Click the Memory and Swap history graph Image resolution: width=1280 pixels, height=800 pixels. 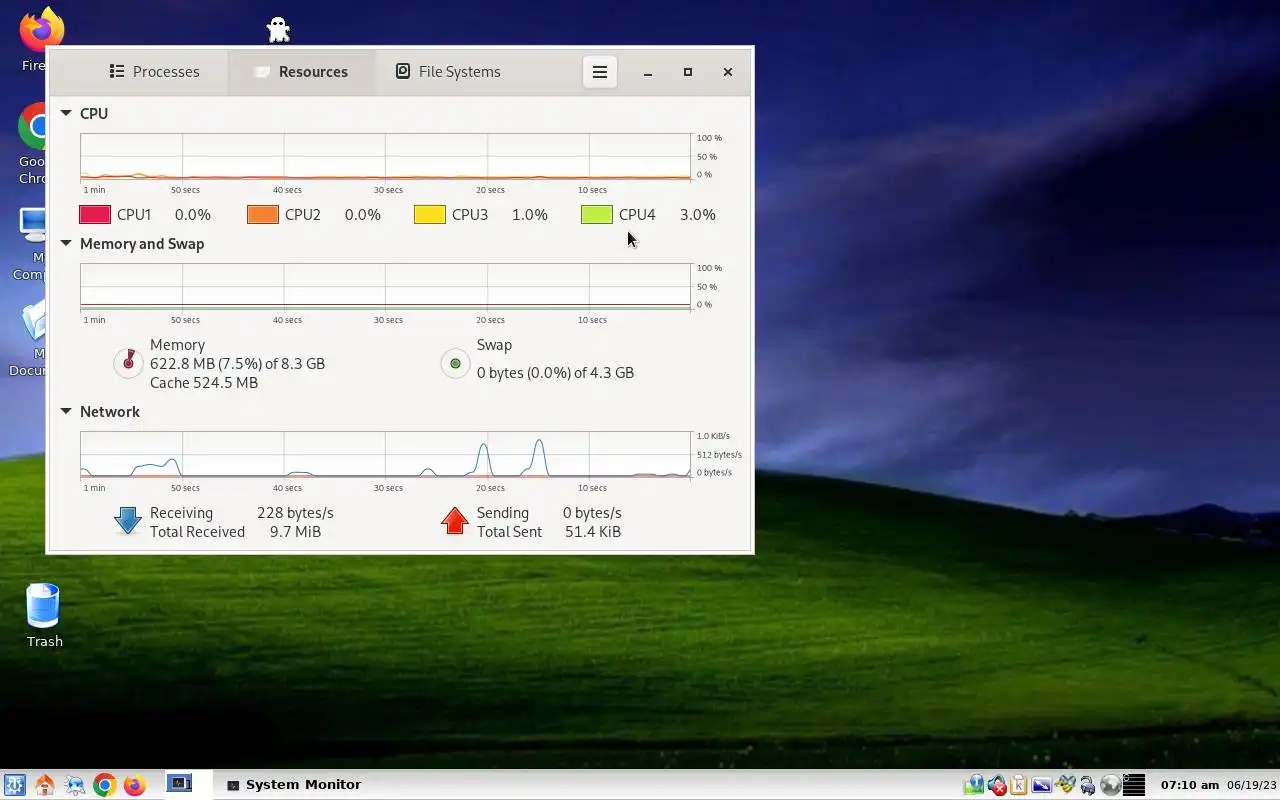[x=385, y=287]
